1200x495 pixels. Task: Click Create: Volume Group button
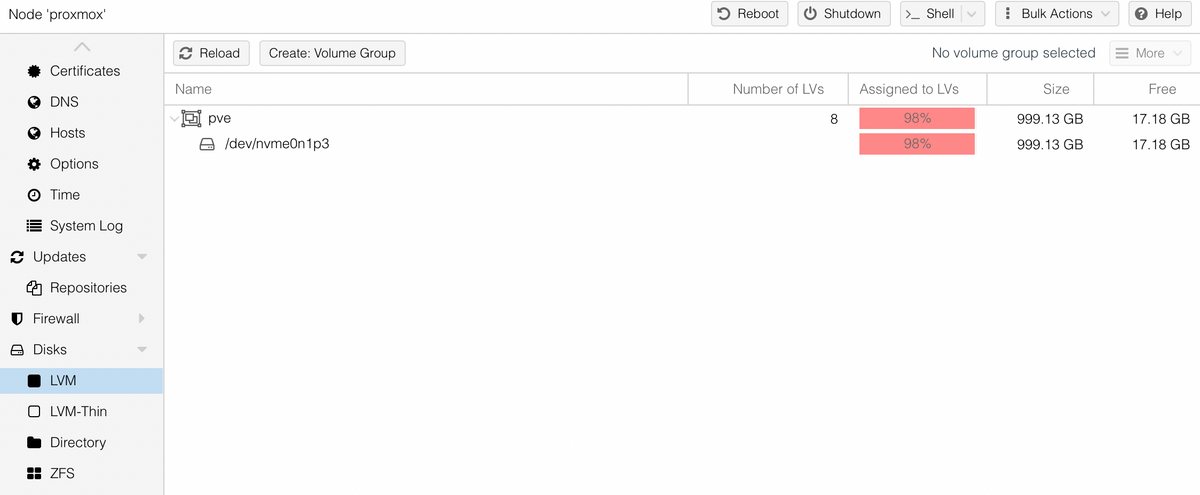332,53
